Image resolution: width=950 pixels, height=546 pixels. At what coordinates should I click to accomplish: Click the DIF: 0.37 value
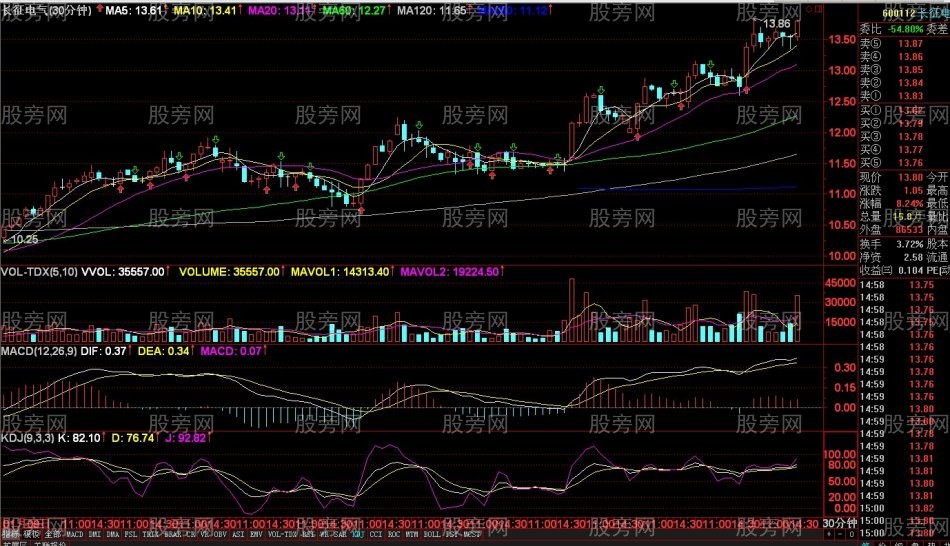pyautogui.click(x=103, y=351)
